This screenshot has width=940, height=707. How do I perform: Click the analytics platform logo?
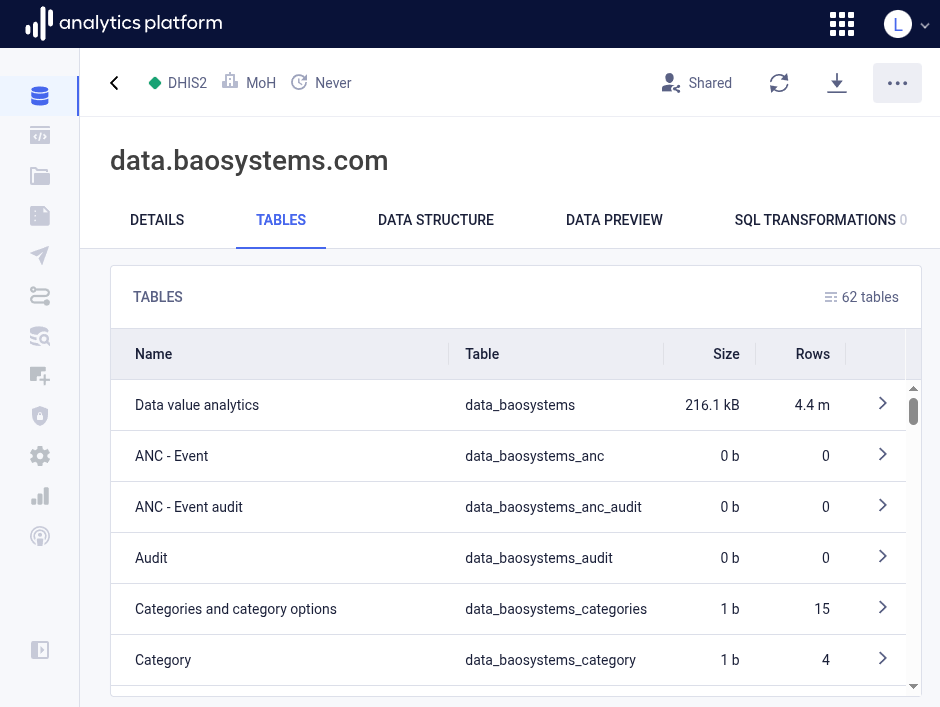click(123, 23)
